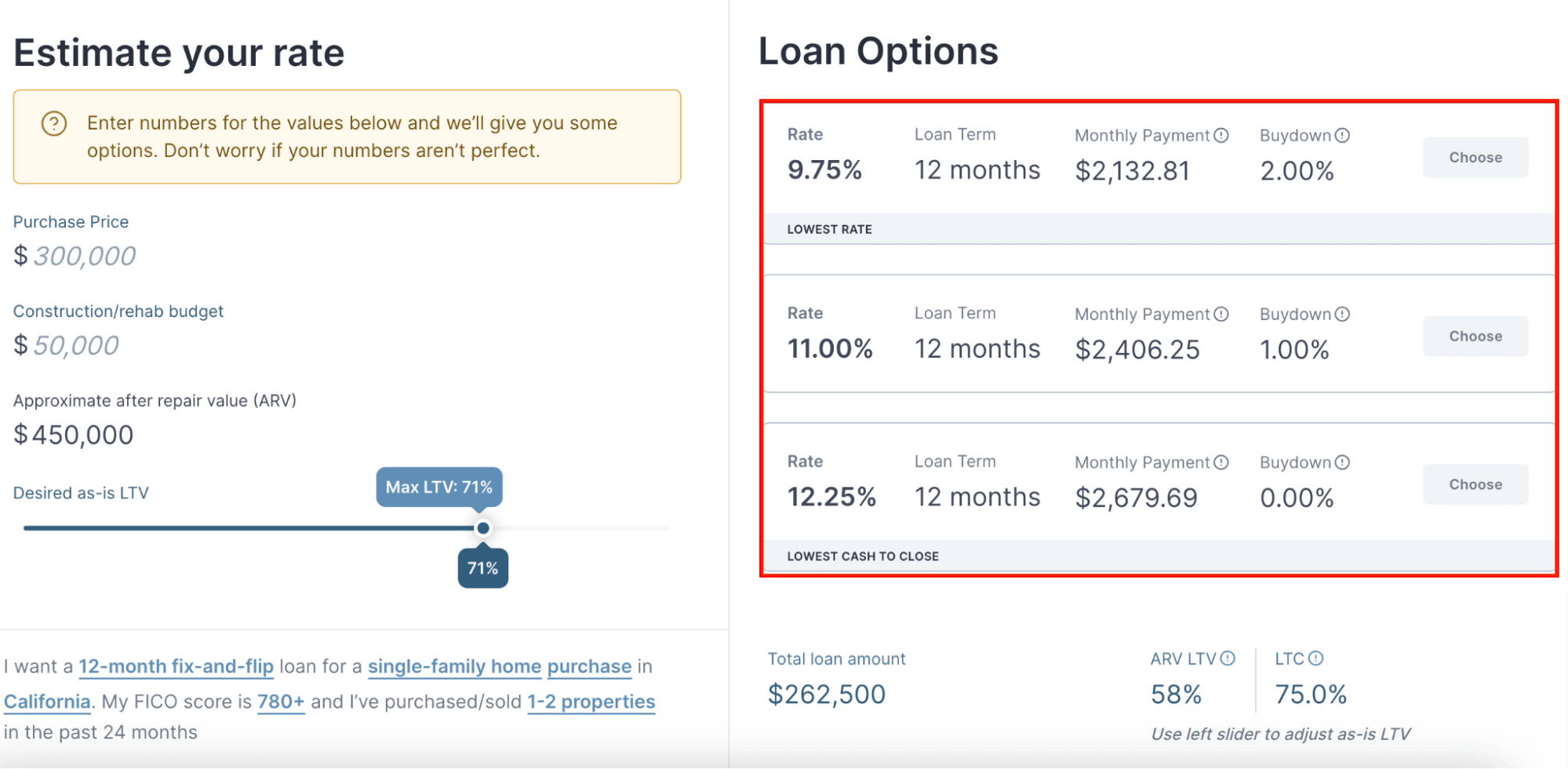Choose the 12.25% lowest cash to close option
The width and height of the screenshot is (1568, 769).
1475,484
